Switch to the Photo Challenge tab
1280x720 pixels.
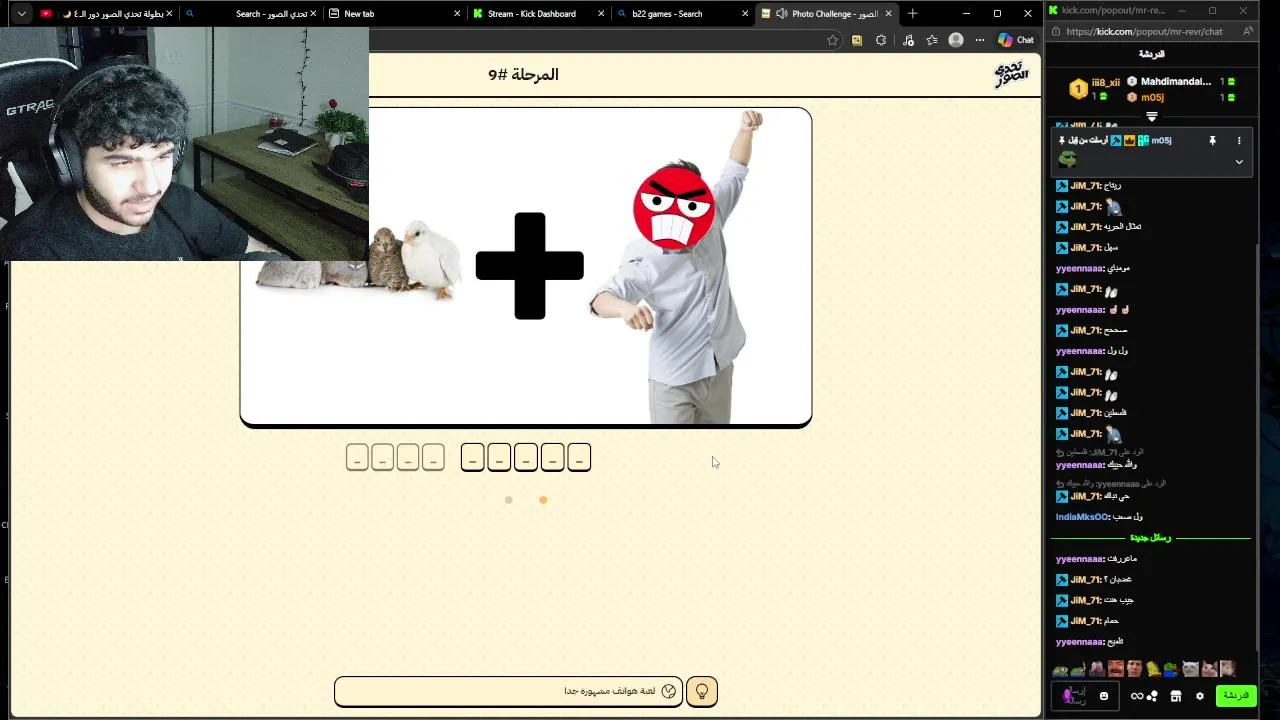click(827, 14)
